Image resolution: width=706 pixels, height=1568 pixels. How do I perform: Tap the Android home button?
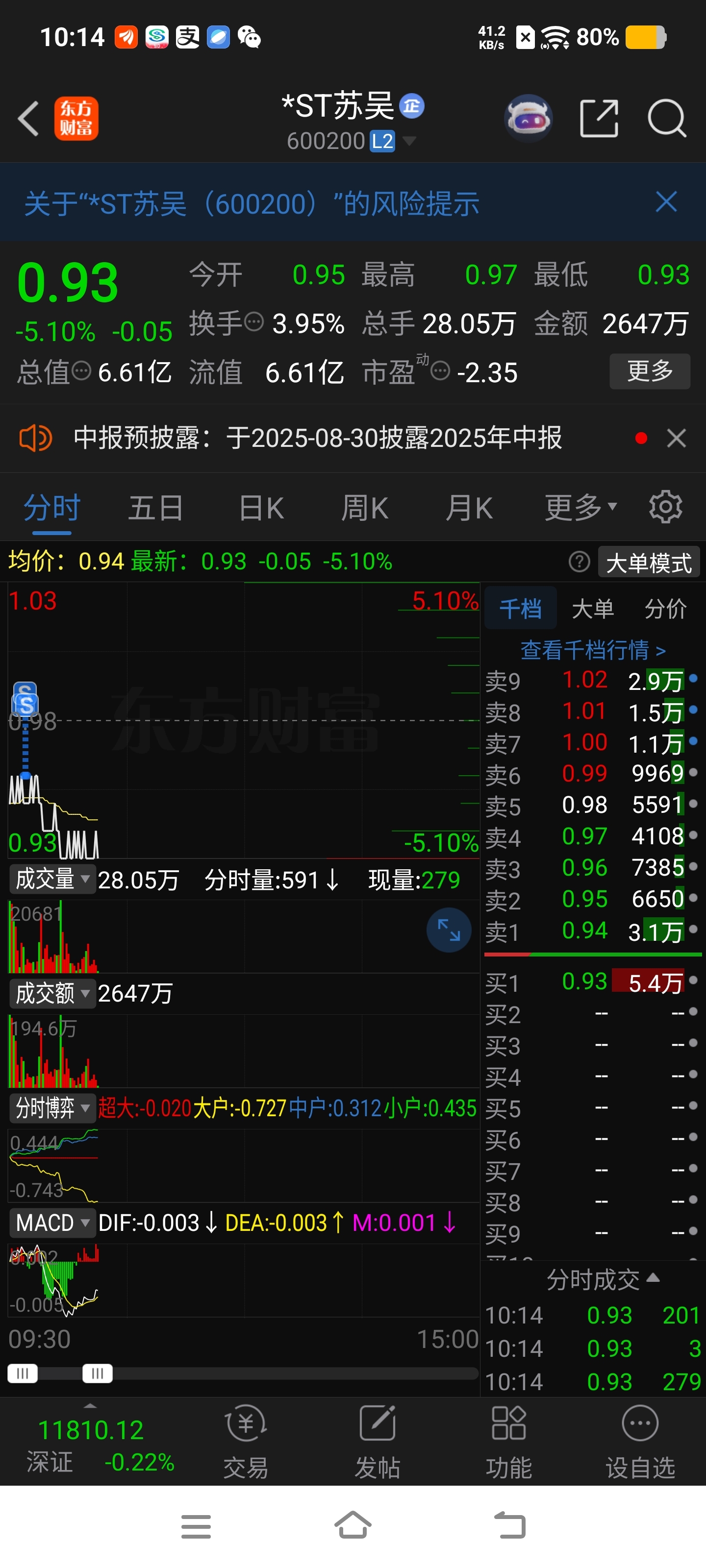(x=353, y=1525)
